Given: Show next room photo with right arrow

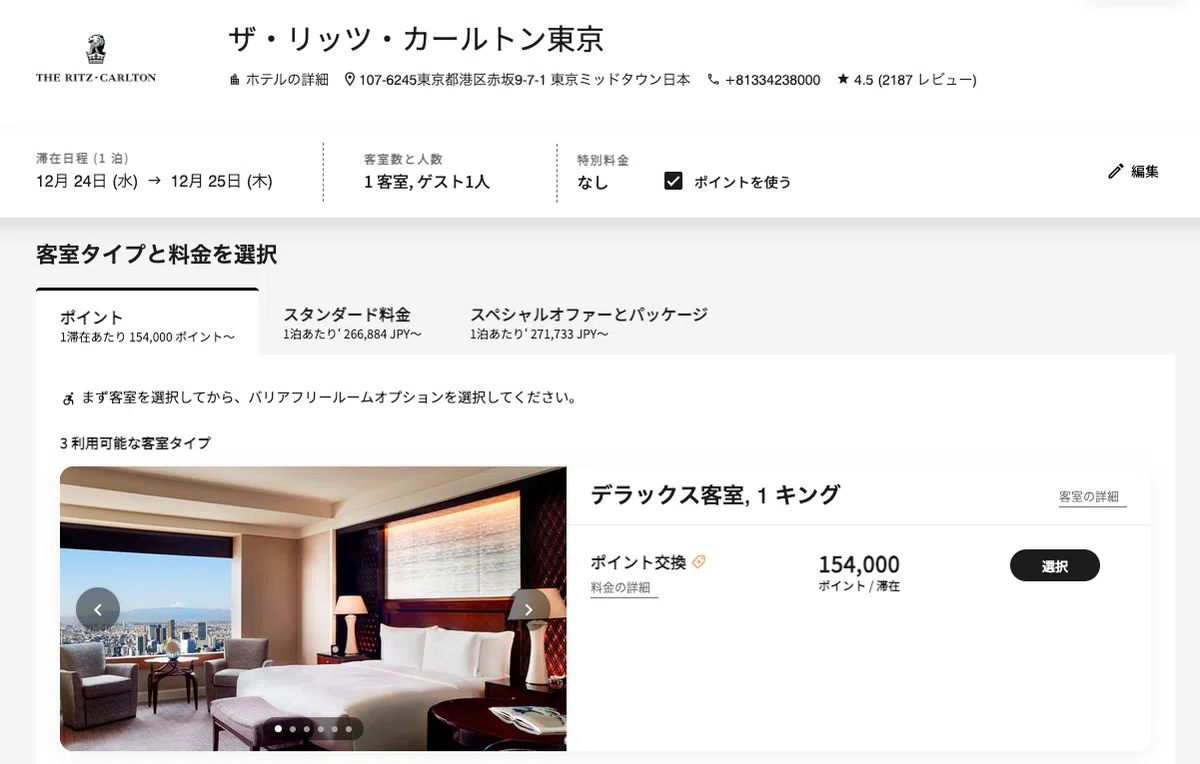Looking at the screenshot, I should tap(529, 608).
